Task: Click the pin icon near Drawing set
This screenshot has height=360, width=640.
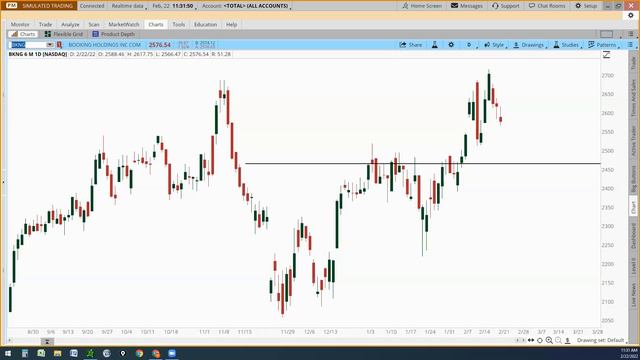Action: coord(567,340)
